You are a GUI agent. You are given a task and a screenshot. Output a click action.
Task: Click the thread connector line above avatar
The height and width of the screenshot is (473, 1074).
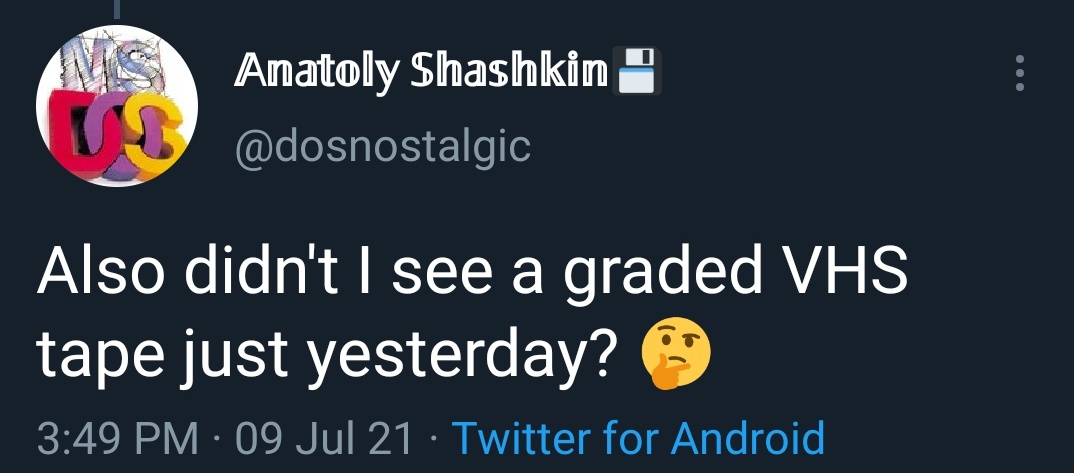117,9
